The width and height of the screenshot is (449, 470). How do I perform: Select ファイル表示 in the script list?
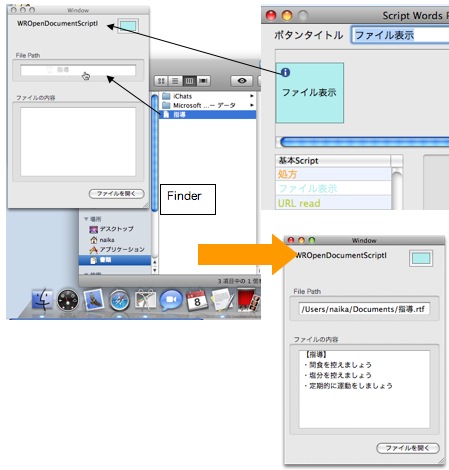[333, 188]
